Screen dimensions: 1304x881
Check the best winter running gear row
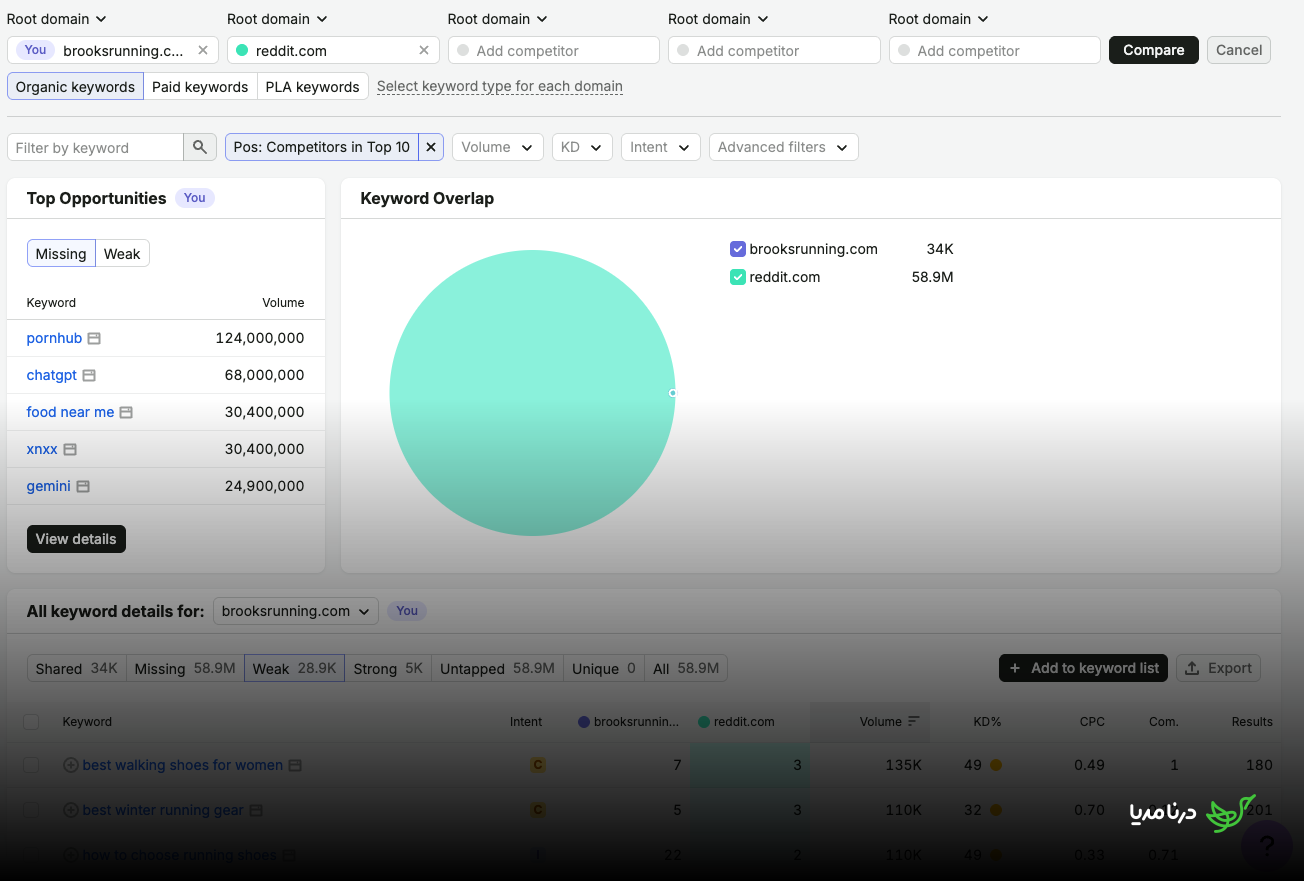coord(31,810)
